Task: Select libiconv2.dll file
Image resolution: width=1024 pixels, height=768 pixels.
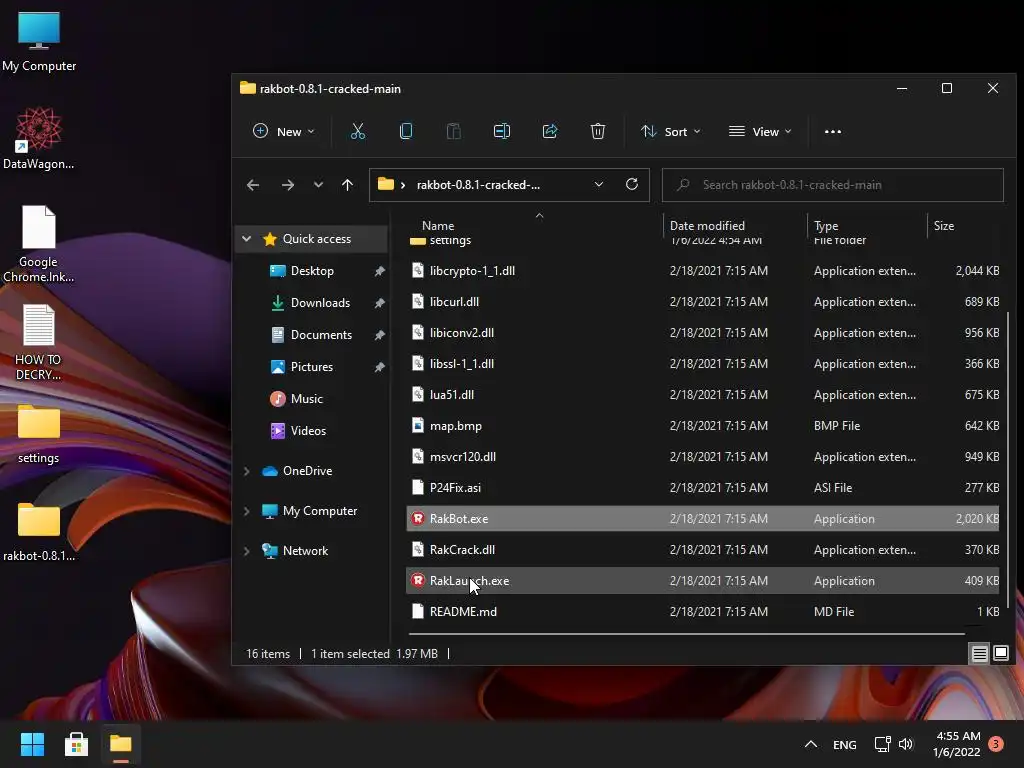Action: [x=703, y=333]
